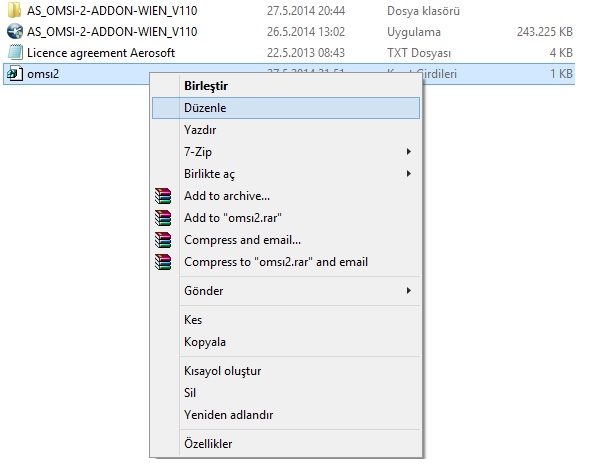The width and height of the screenshot is (602, 468).
Task: Choose Kopyala from the context menu
Action: [x=286, y=342]
